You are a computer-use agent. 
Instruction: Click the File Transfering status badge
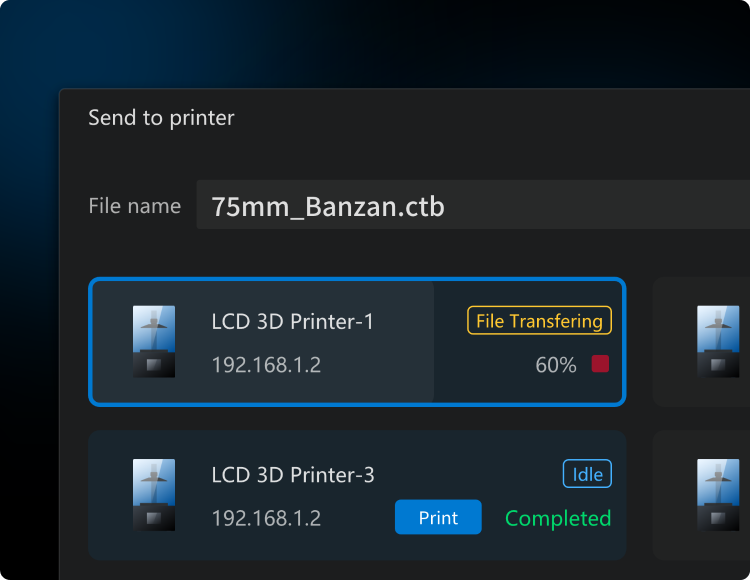tap(539, 320)
